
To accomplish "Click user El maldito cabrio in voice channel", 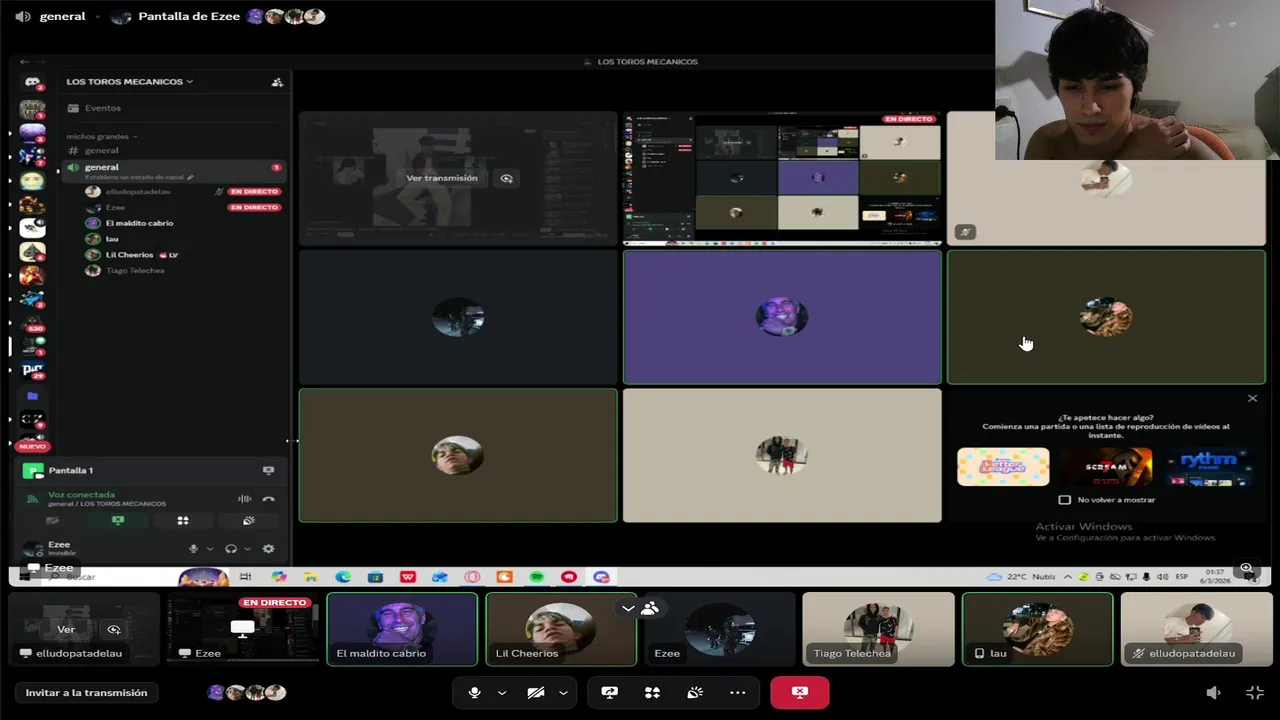I will tap(139, 223).
